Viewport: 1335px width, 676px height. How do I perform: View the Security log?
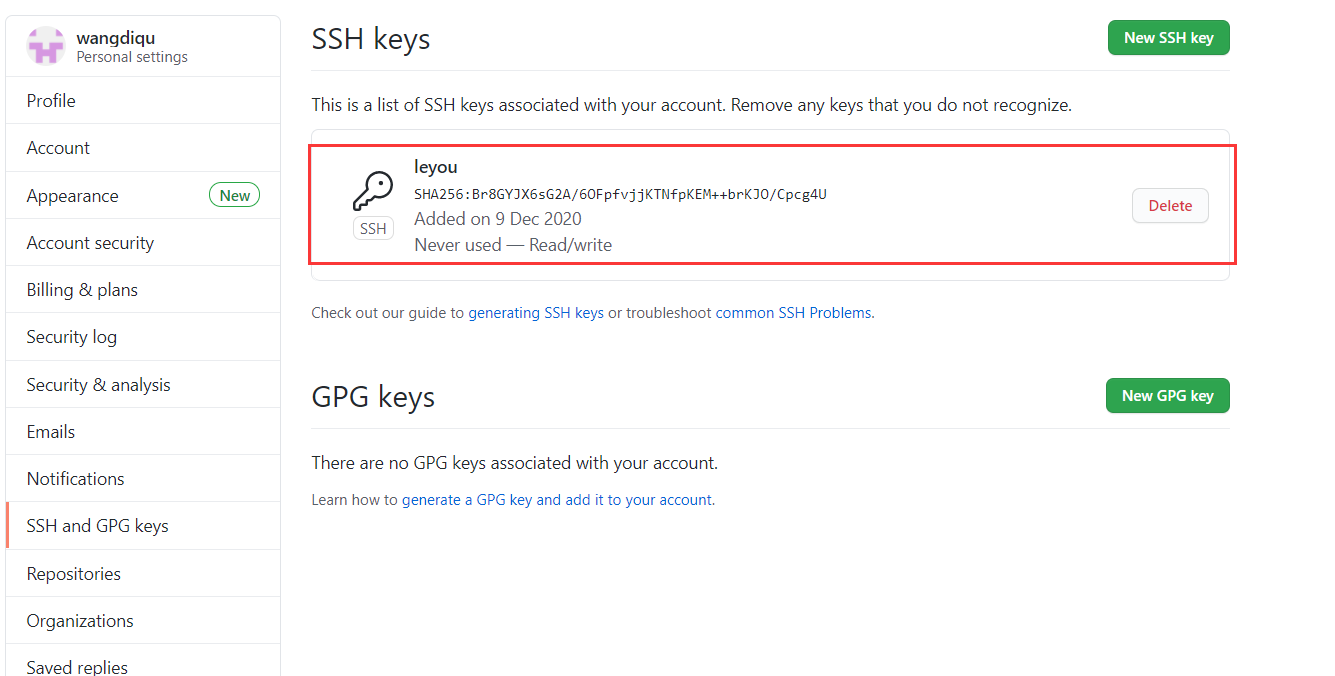(71, 337)
